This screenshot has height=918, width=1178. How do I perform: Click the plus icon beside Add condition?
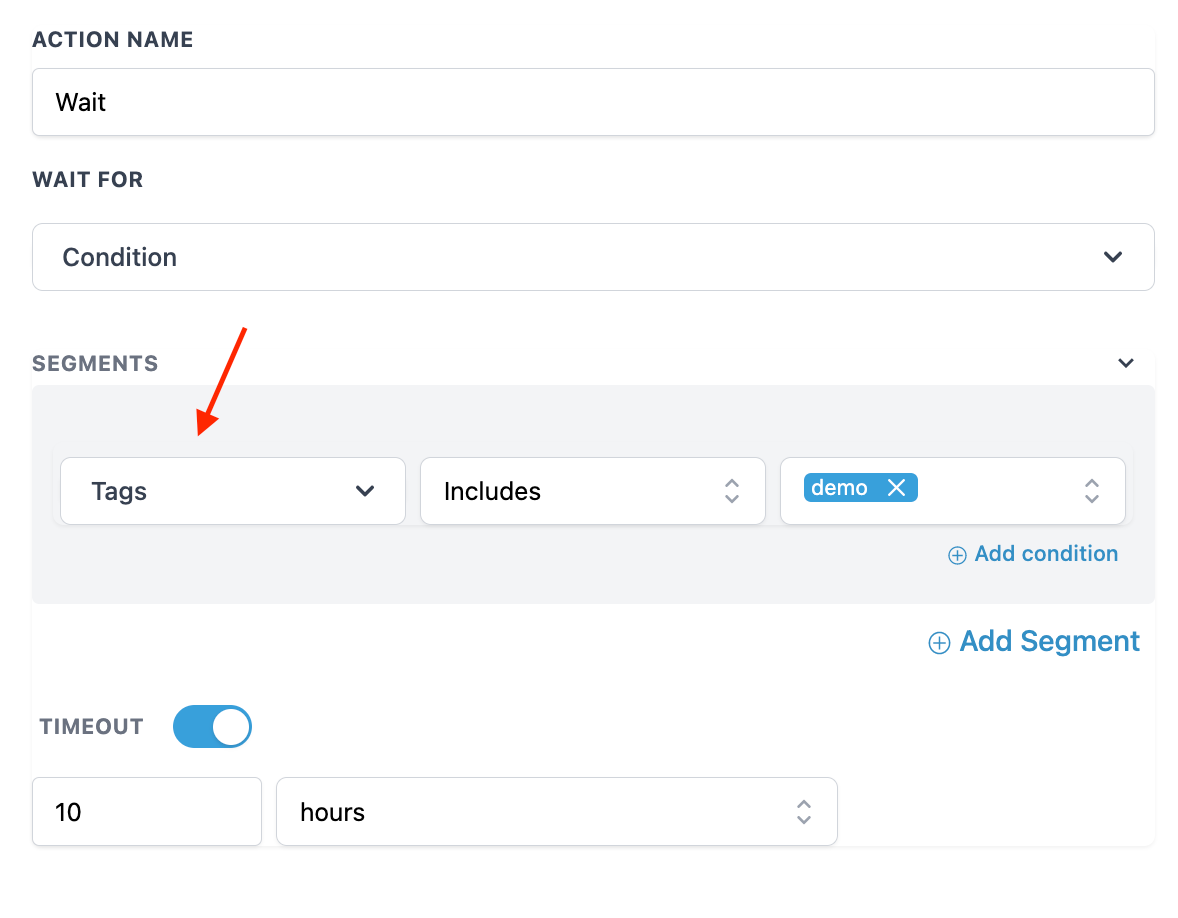(957, 555)
